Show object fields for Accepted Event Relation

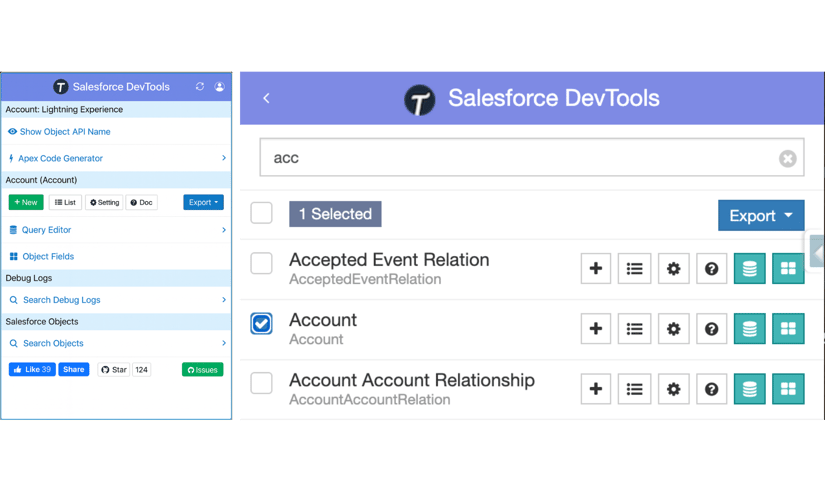tap(788, 268)
